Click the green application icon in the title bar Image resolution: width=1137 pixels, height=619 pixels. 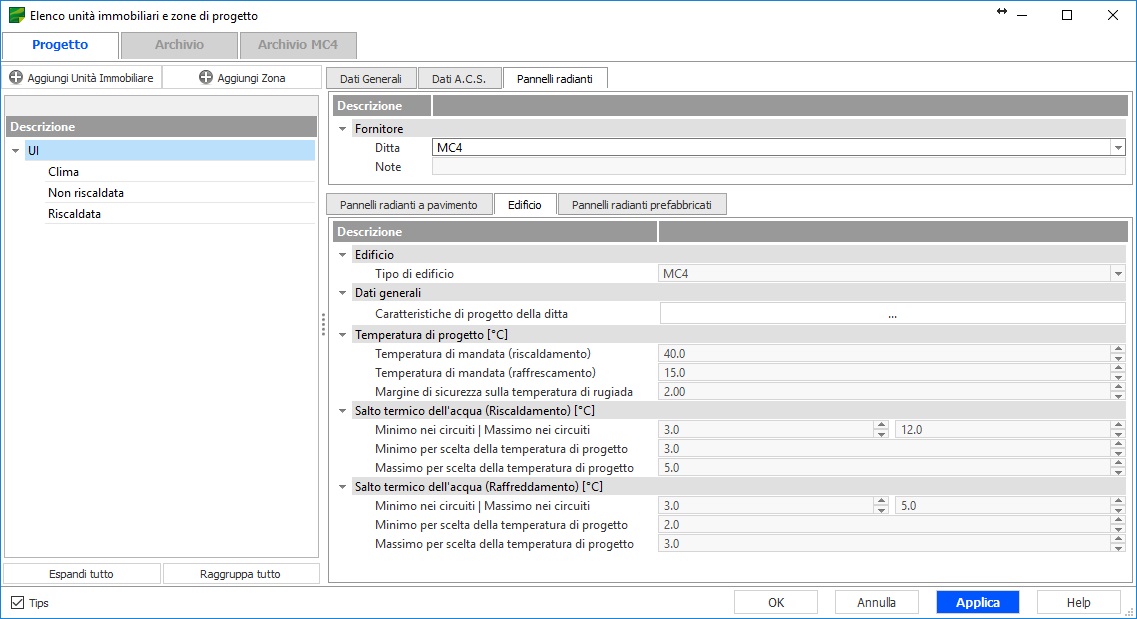(x=16, y=15)
